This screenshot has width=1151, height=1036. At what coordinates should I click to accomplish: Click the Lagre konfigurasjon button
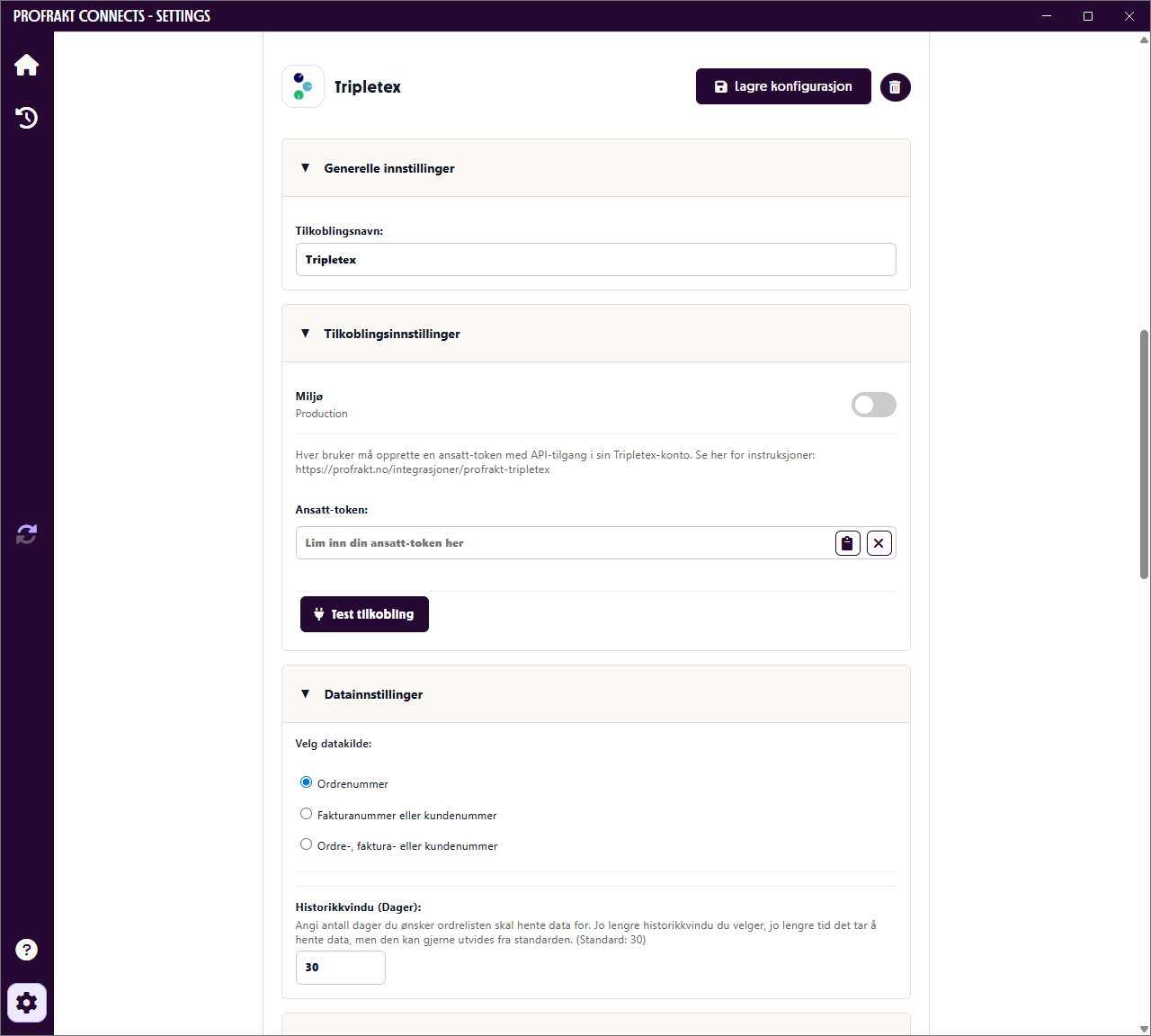pos(783,86)
